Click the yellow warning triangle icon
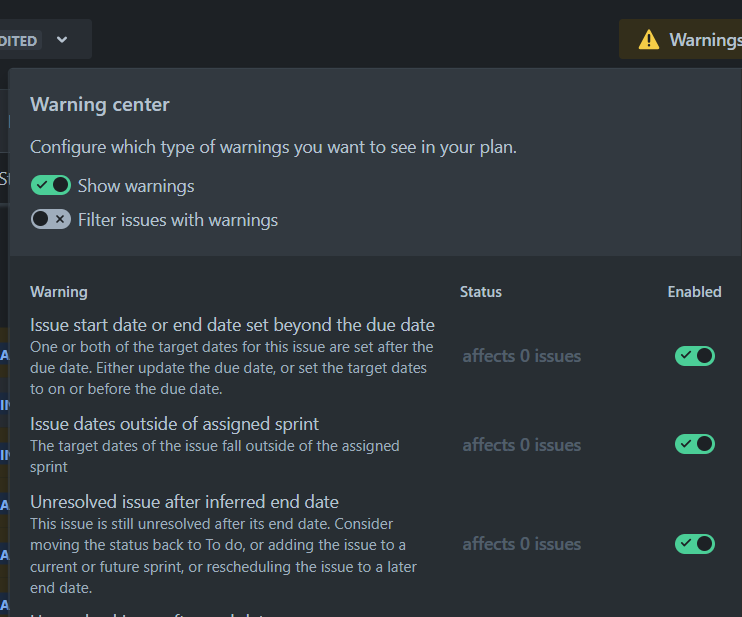Screen dimensions: 742x617 (649, 40)
